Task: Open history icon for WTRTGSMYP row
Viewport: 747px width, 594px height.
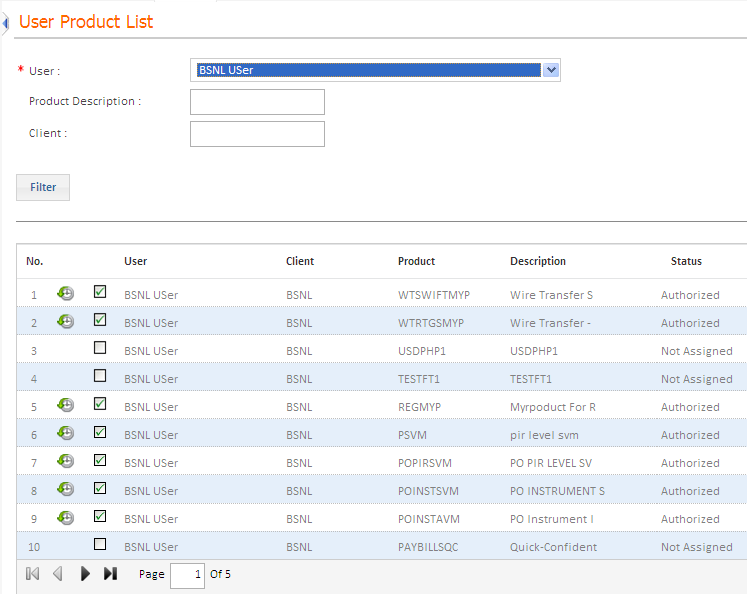Action: (x=65, y=321)
